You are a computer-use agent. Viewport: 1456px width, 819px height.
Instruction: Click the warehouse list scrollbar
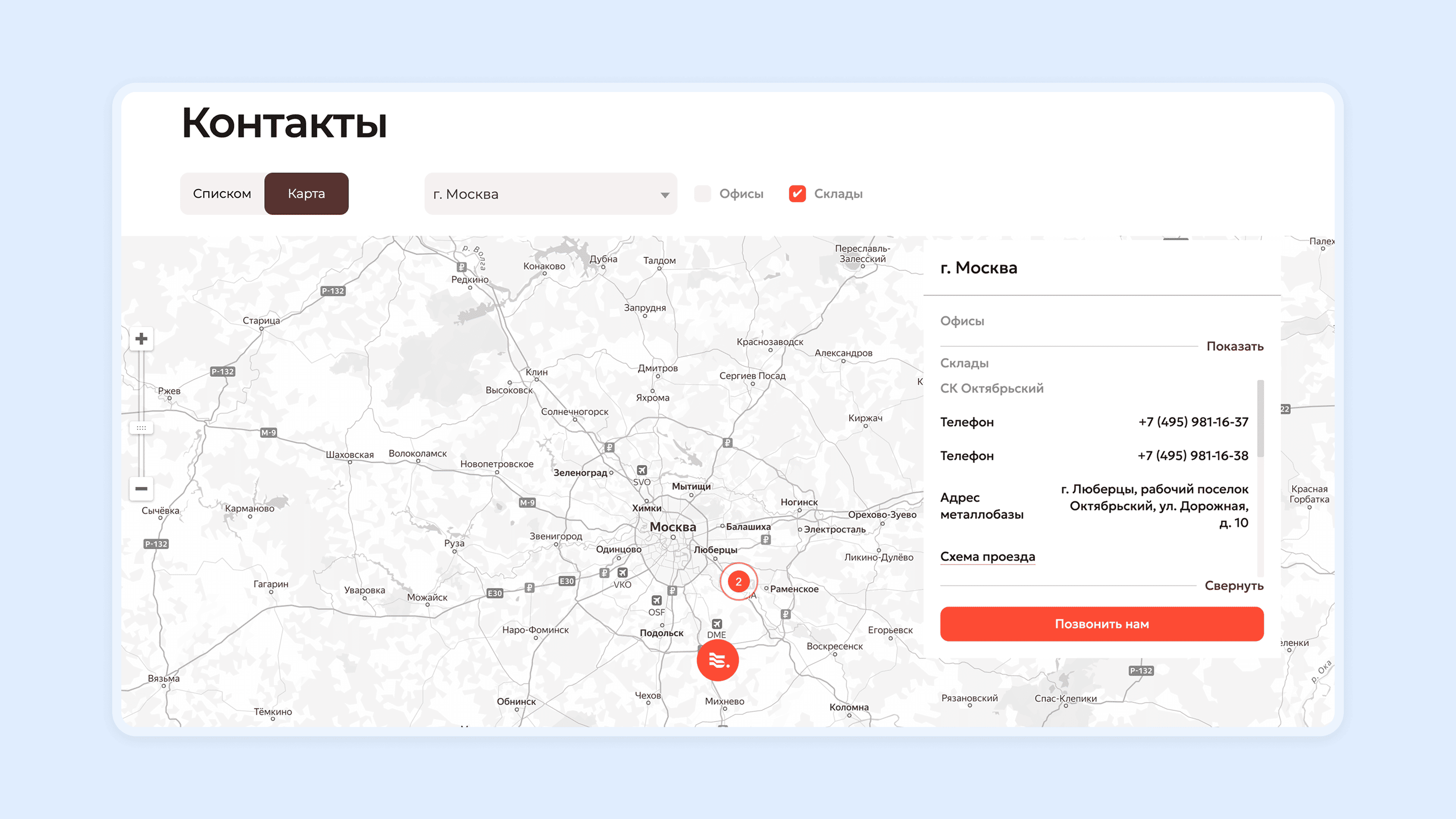[1260, 419]
